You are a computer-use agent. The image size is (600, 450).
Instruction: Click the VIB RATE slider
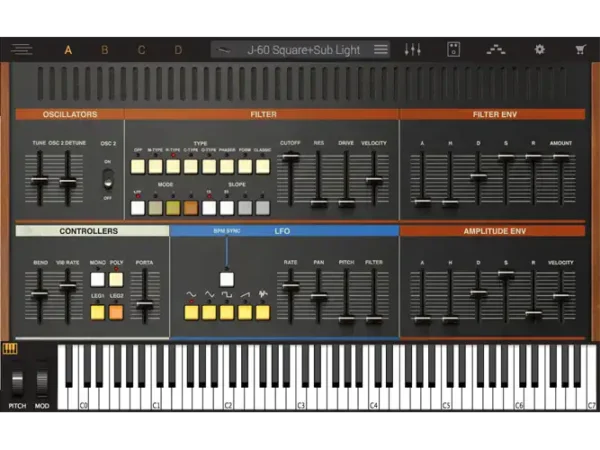pos(68,285)
